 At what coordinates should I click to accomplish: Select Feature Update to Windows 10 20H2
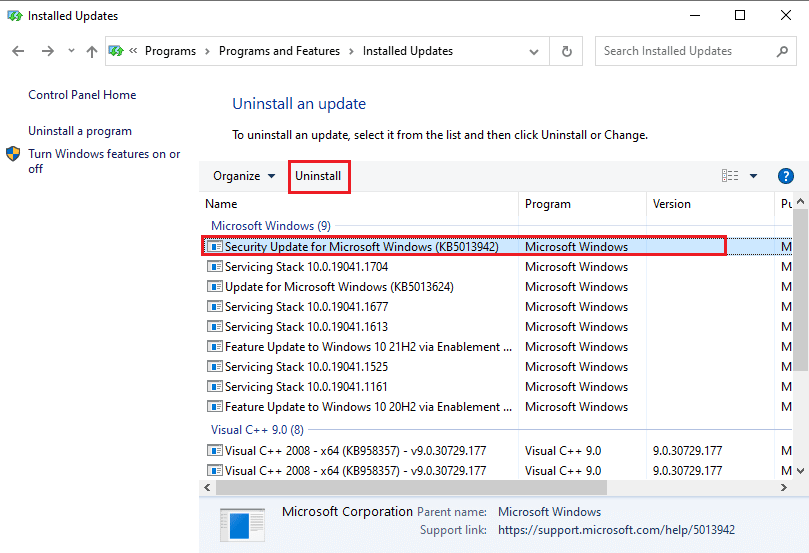pyautogui.click(x=496, y=407)
